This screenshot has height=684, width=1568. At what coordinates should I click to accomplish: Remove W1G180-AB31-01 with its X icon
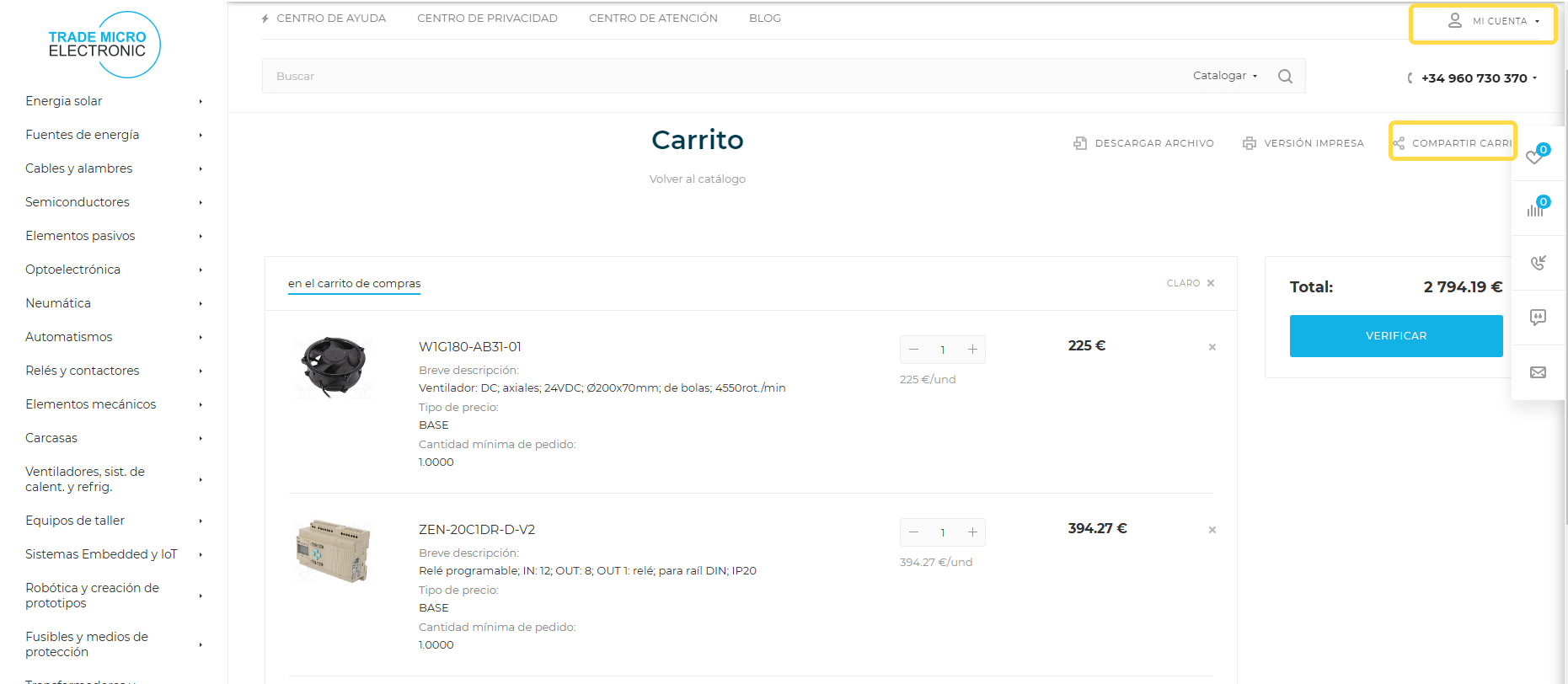1212,347
